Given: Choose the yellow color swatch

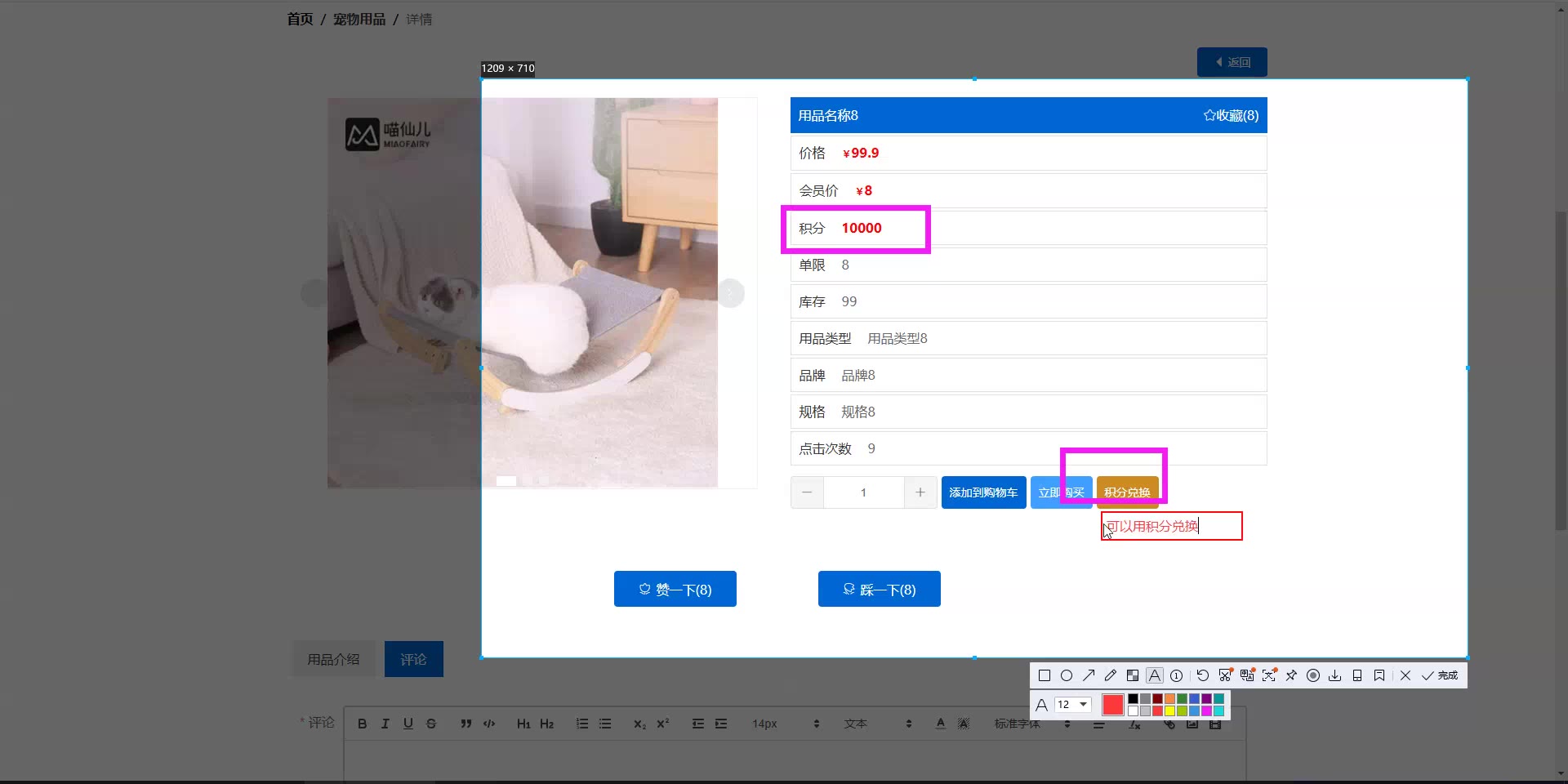Looking at the screenshot, I should click(x=1169, y=710).
